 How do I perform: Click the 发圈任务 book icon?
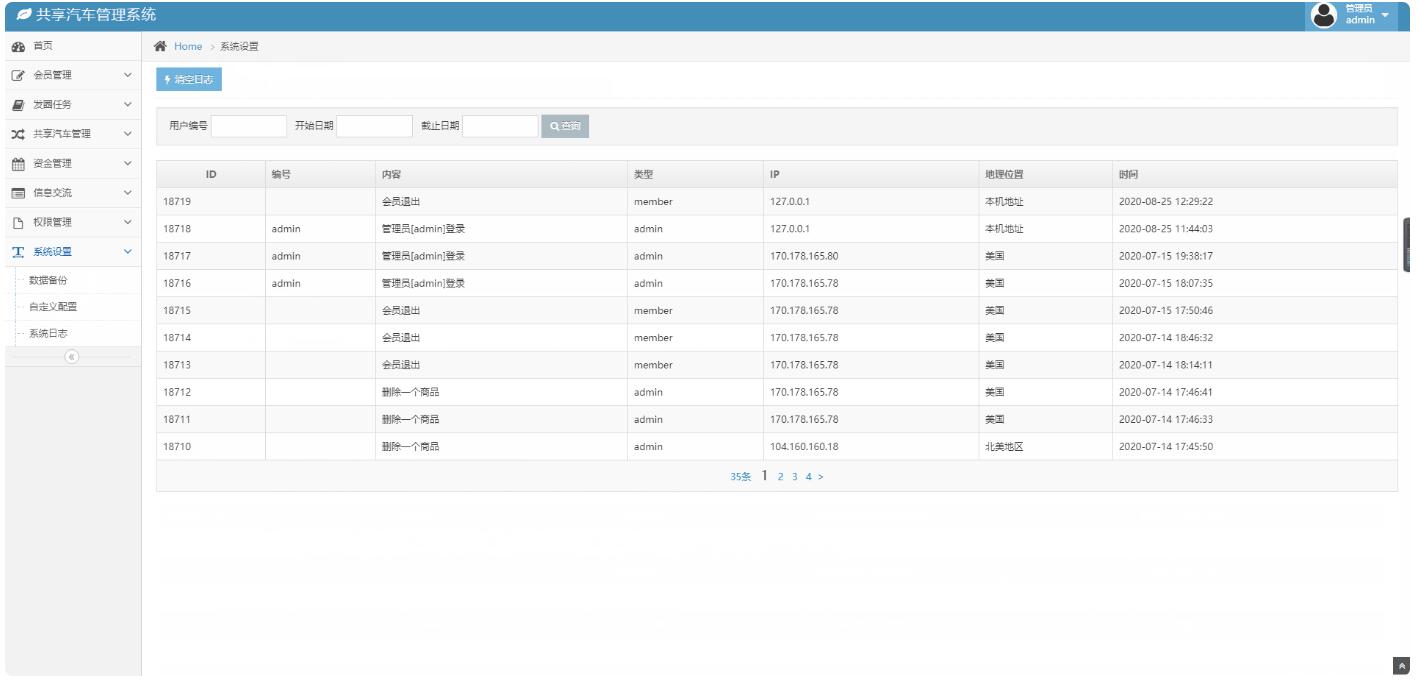(x=19, y=104)
